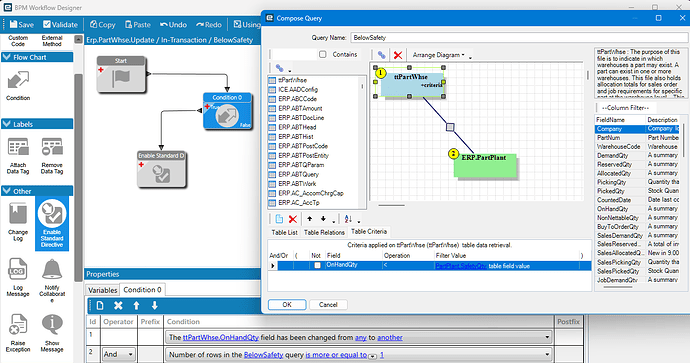Viewport: 690px width, 363px height.
Task: Click the Query Name input field
Action: click(x=519, y=38)
